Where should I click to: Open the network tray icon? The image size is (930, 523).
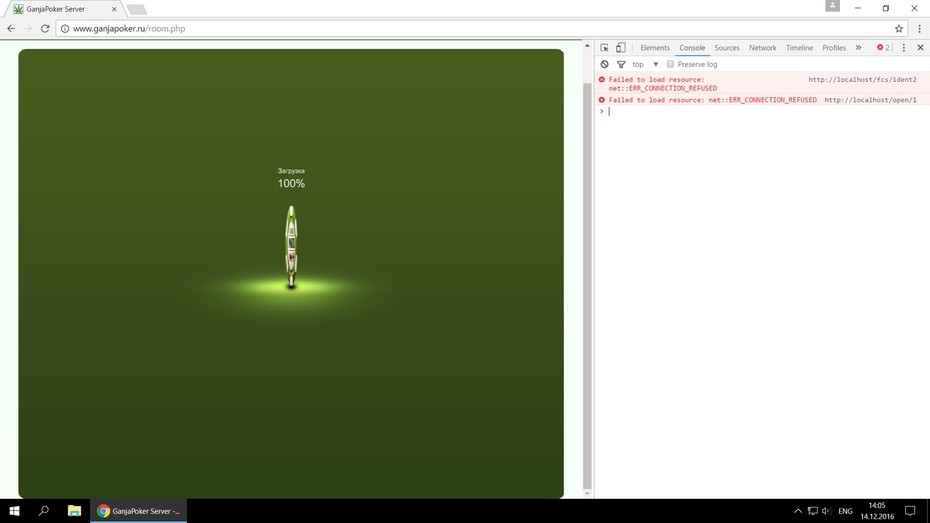[813, 511]
